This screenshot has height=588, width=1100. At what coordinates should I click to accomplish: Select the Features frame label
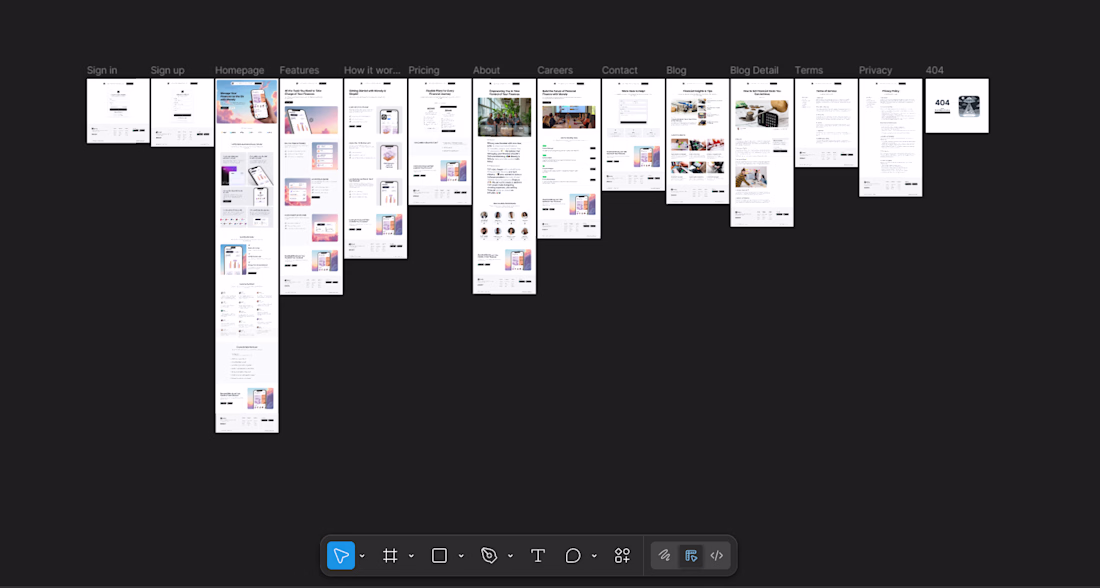click(300, 70)
